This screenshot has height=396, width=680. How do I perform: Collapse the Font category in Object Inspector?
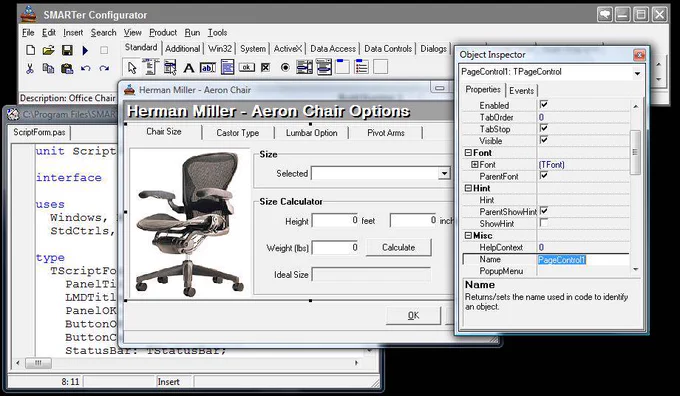tap(468, 153)
